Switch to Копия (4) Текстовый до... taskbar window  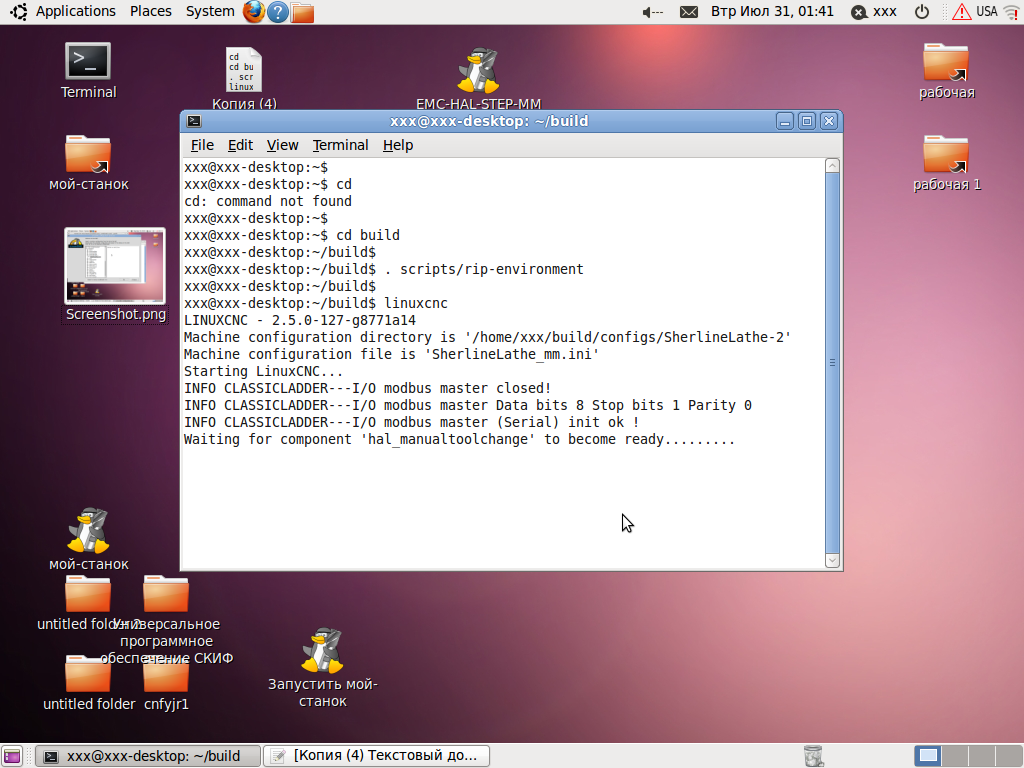click(377, 756)
